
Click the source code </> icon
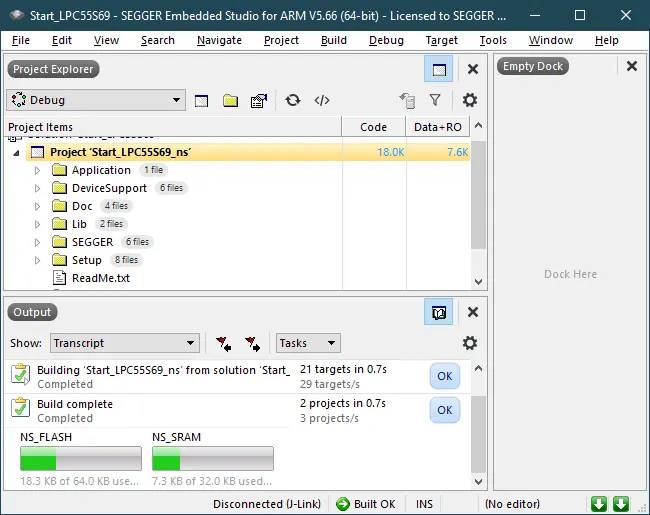(x=321, y=100)
